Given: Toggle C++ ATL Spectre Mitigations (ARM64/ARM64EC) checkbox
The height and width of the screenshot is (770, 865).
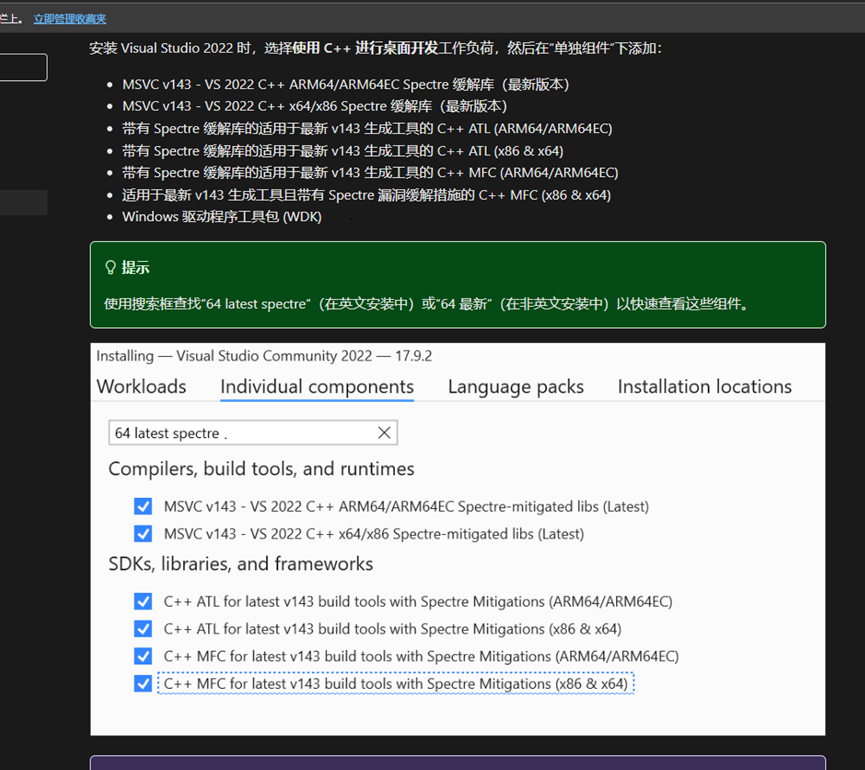Looking at the screenshot, I should (143, 601).
